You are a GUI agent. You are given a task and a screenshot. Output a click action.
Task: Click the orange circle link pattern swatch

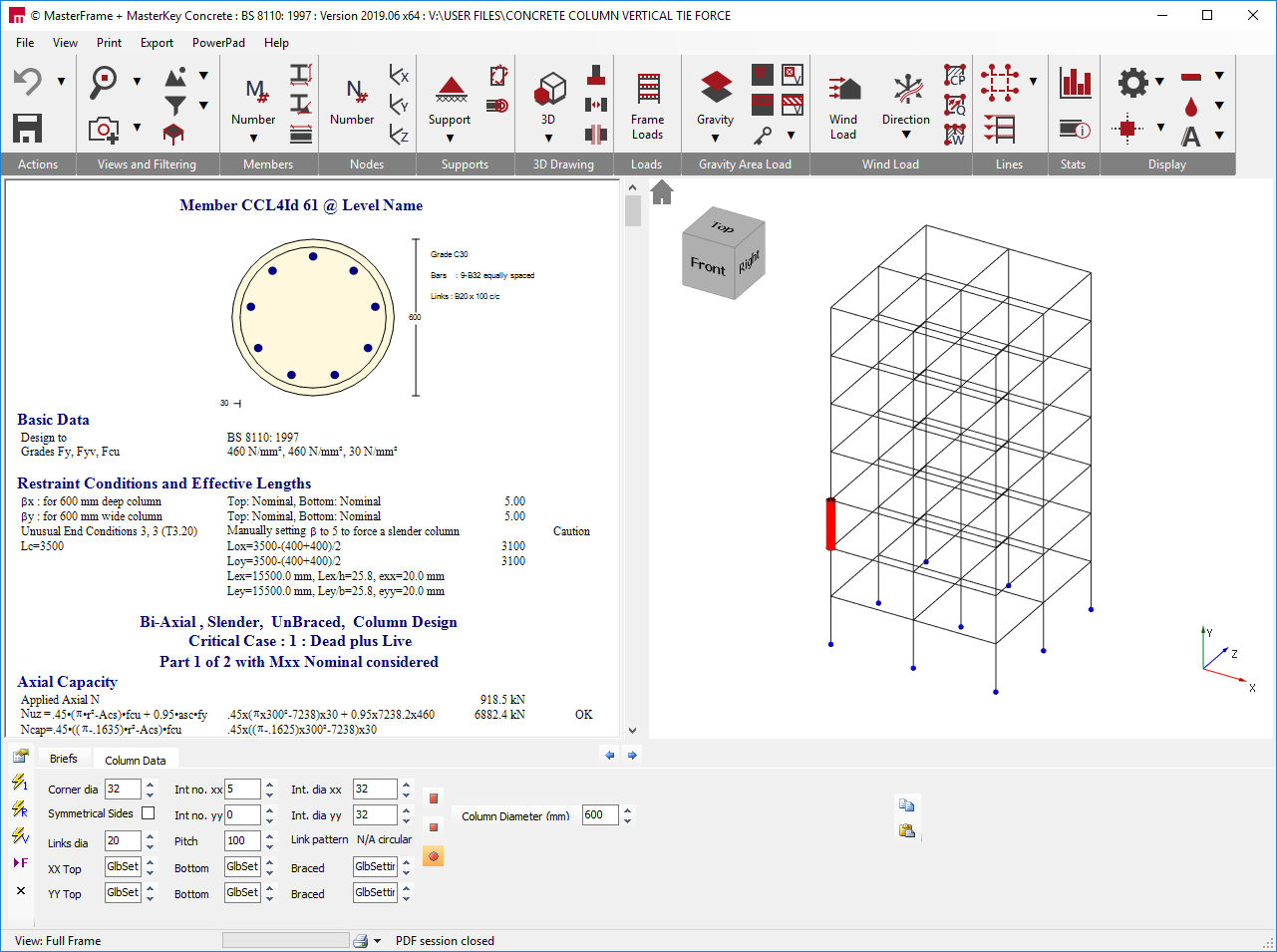coord(433,855)
